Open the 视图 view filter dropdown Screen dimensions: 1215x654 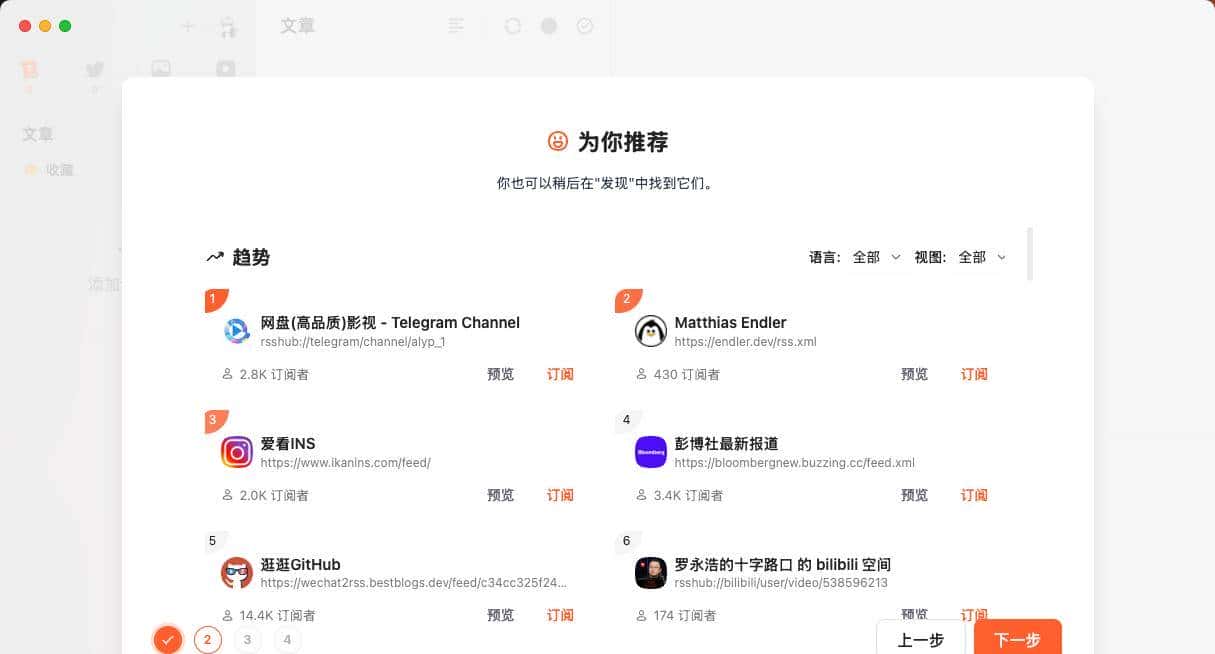(x=981, y=257)
